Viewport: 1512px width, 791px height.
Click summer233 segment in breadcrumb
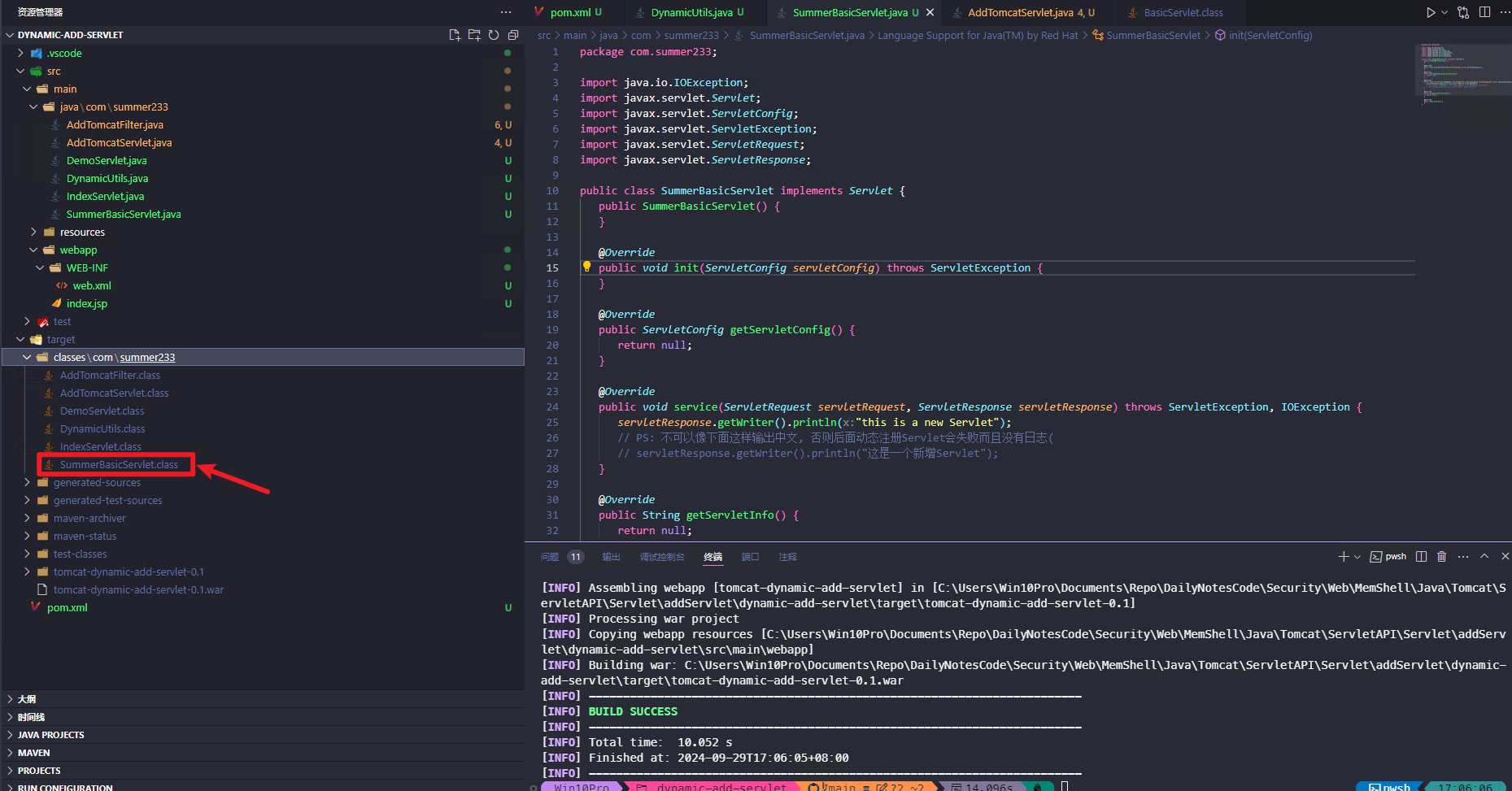(x=691, y=35)
